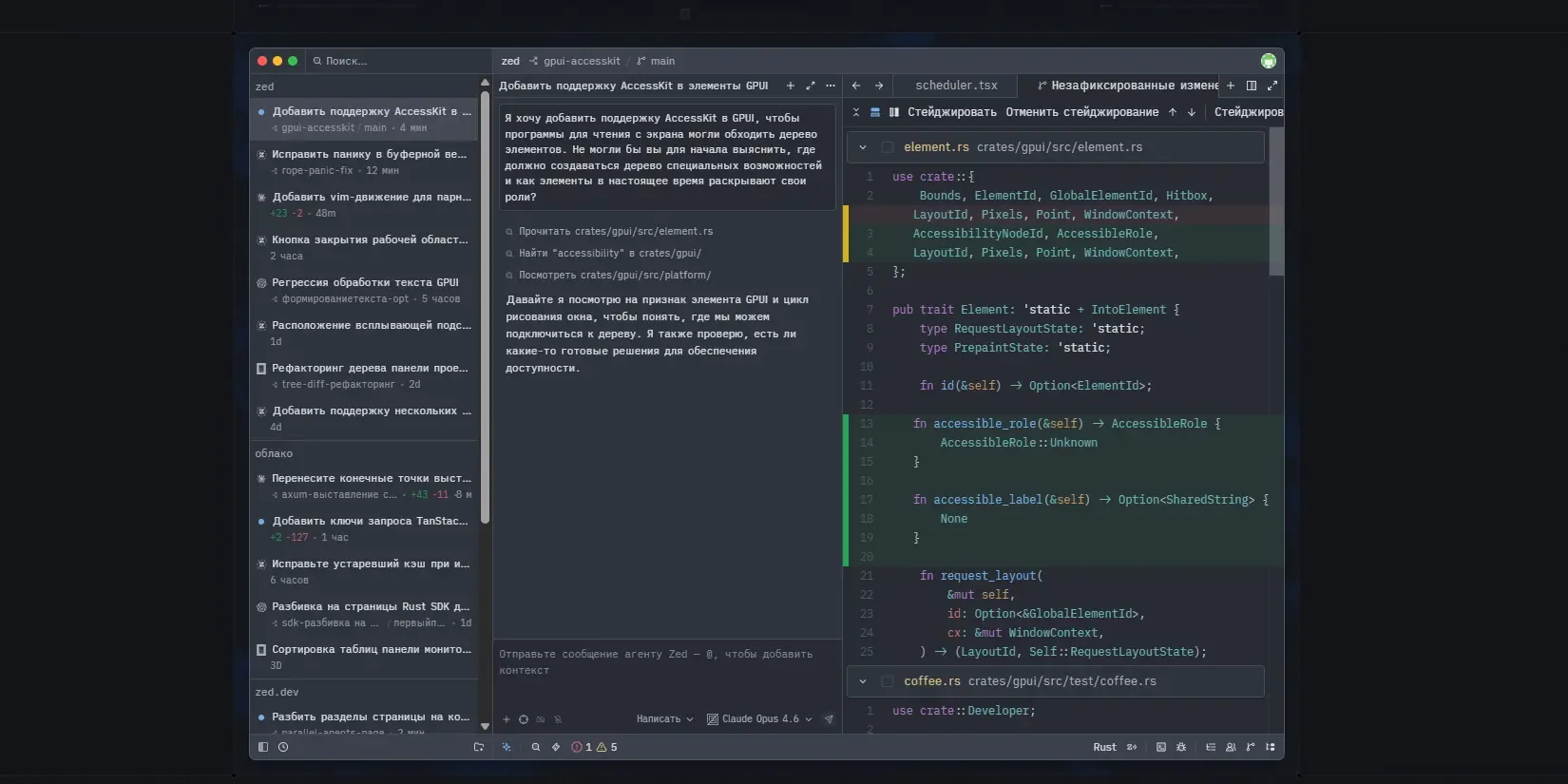This screenshot has width=1568, height=784.
Task: Check the element.rs staging checkbox
Action: [x=888, y=147]
